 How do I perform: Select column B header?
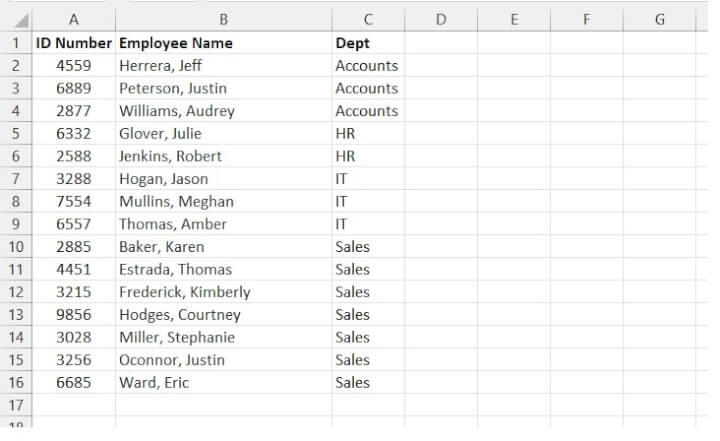pos(223,19)
